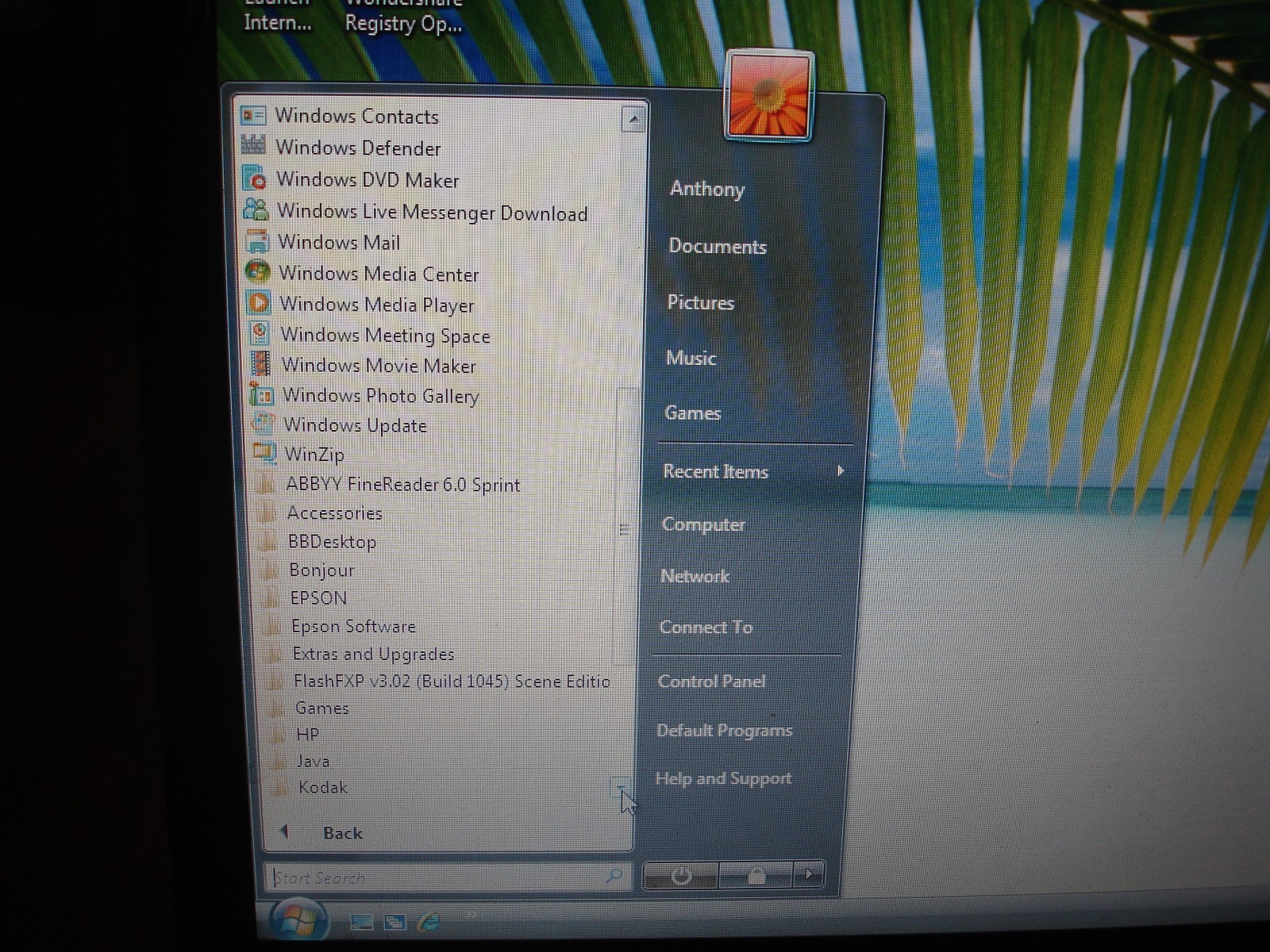1270x952 pixels.
Task: Open the WinZip icon
Action: (x=264, y=453)
